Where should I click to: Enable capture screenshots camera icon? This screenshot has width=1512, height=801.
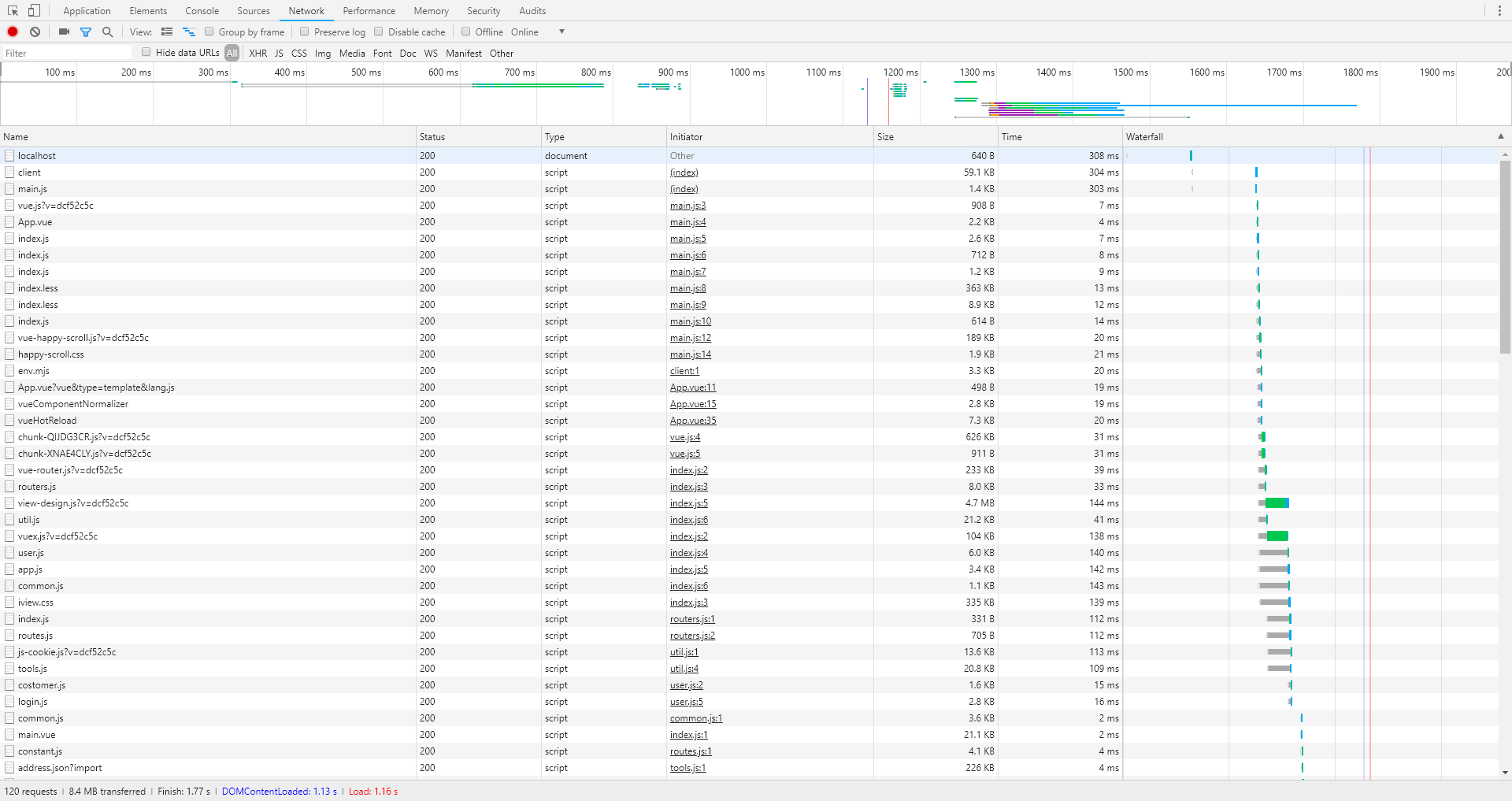pos(65,32)
